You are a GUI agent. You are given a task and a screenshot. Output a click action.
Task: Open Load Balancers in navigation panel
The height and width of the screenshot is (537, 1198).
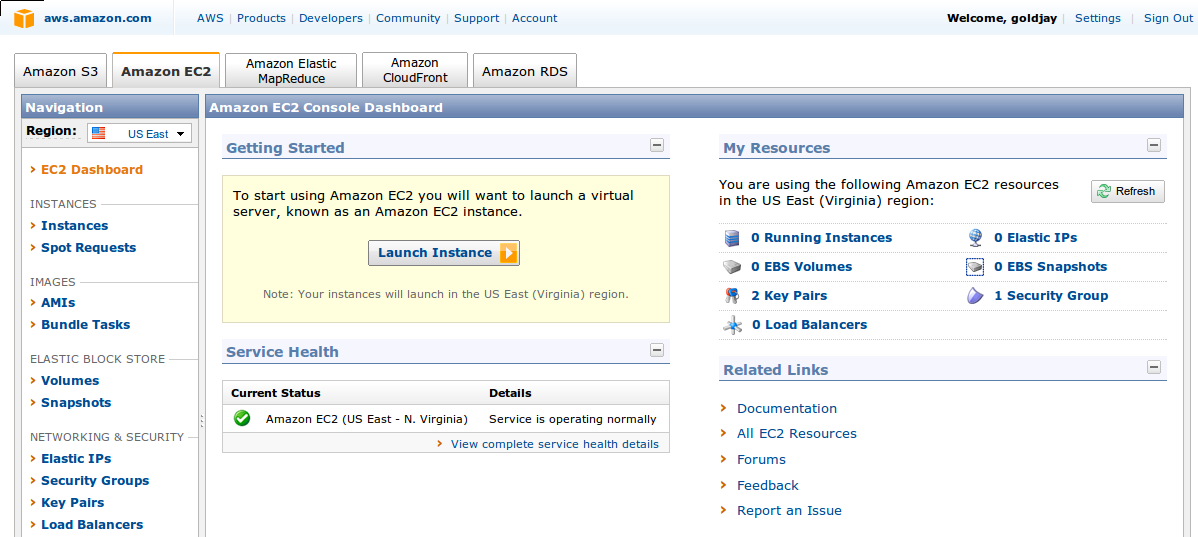pyautogui.click(x=92, y=525)
